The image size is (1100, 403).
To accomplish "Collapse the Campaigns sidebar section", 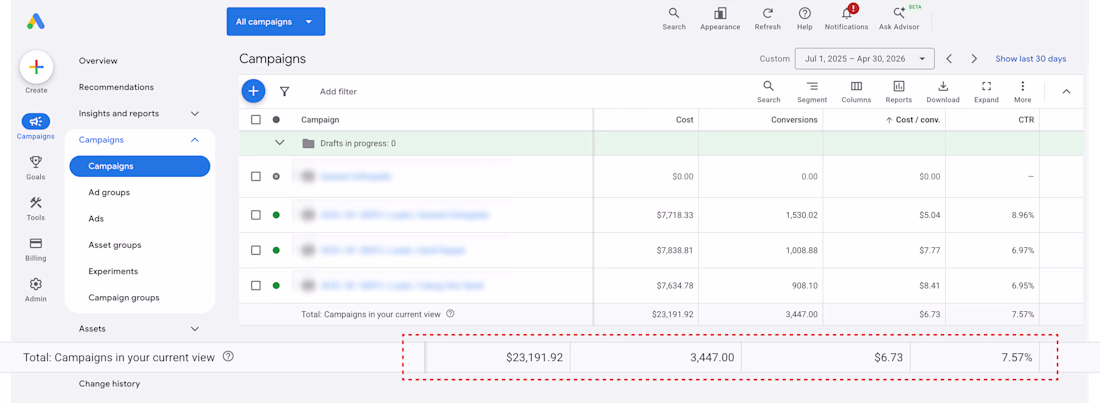I will (x=195, y=140).
